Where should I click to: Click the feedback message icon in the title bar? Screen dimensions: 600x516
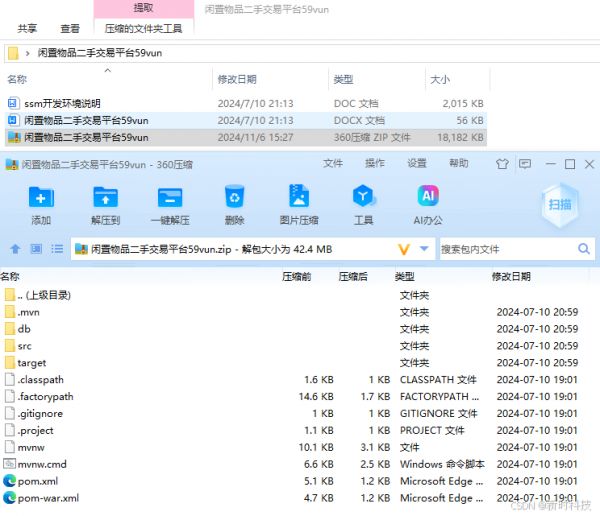525,164
